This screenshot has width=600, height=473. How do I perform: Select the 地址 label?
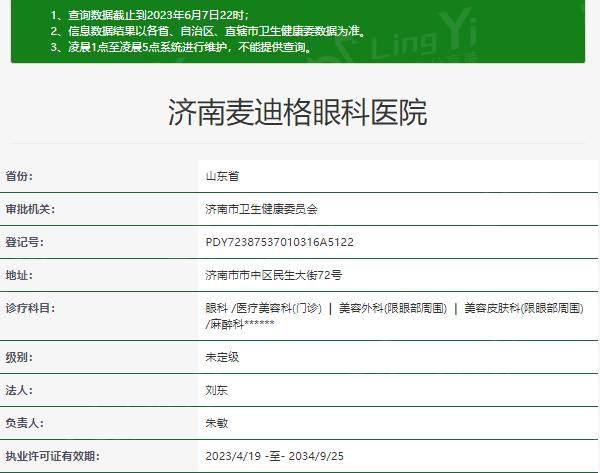(x=19, y=275)
